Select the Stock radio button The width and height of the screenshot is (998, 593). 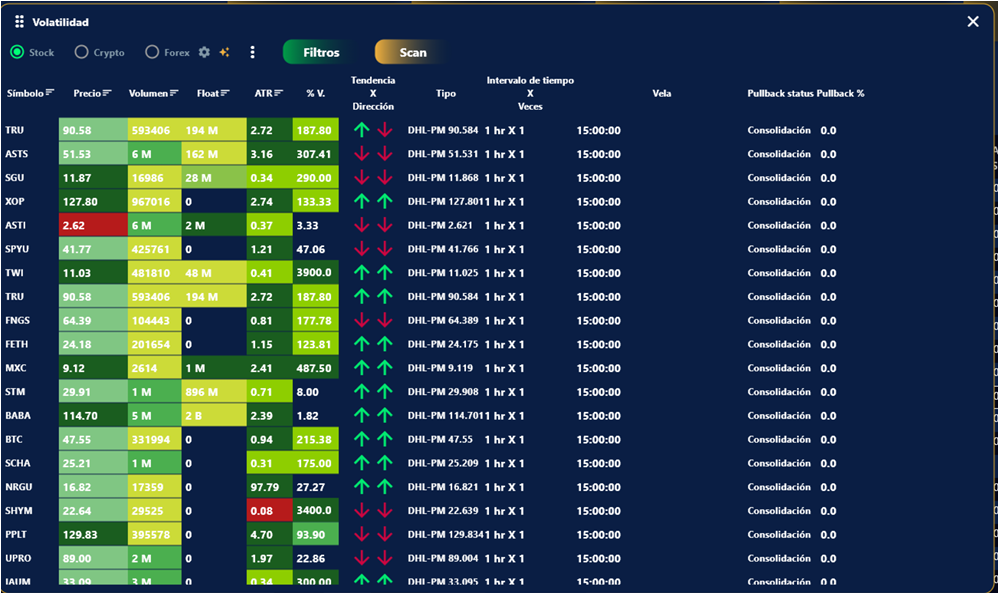17,52
